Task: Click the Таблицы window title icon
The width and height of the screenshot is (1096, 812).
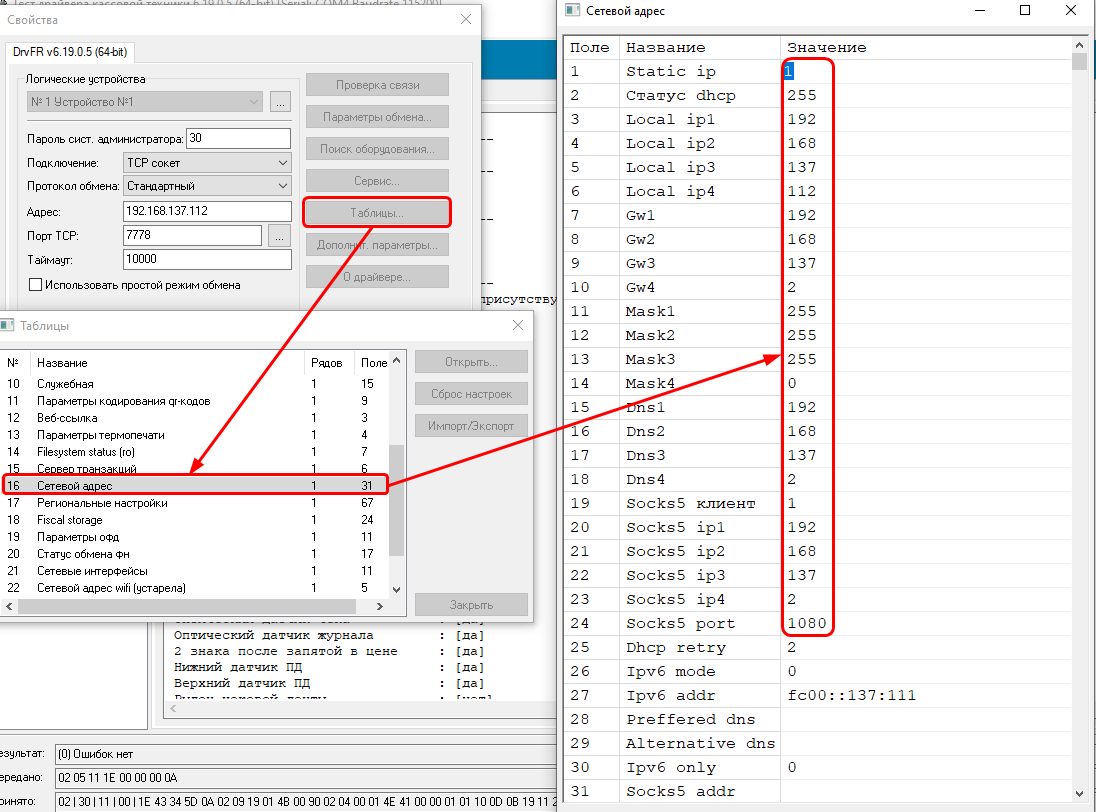Action: pos(5,326)
